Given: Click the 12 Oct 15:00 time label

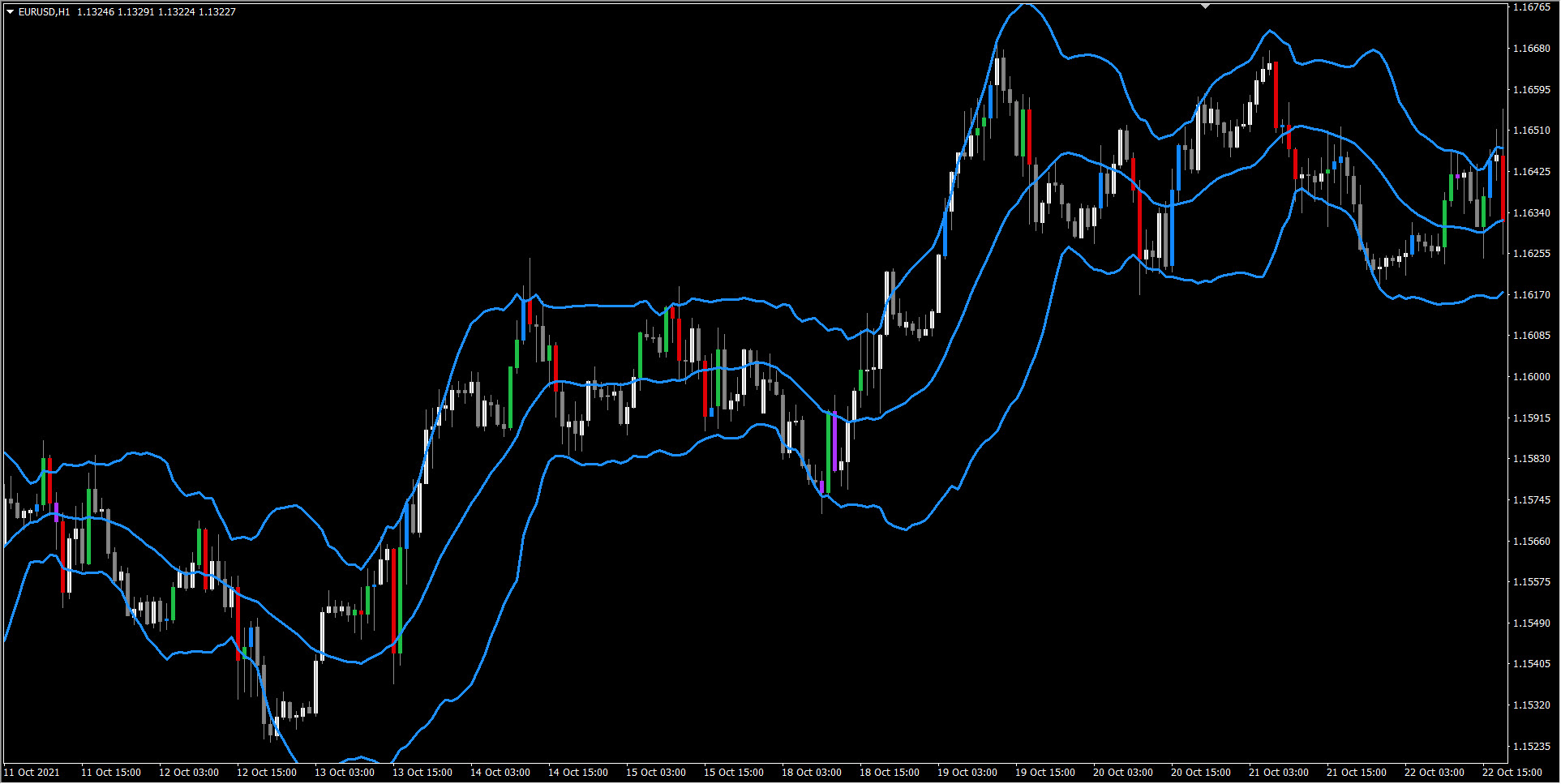Looking at the screenshot, I should (x=267, y=773).
